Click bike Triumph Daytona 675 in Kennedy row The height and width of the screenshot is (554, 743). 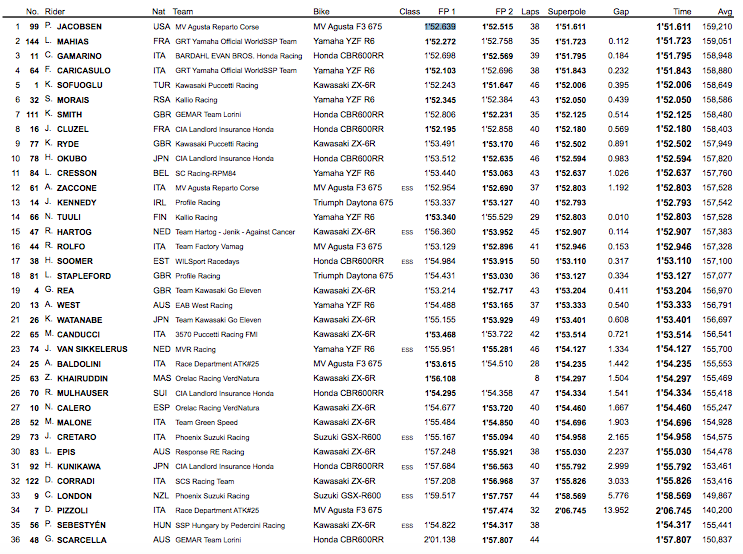pyautogui.click(x=353, y=202)
